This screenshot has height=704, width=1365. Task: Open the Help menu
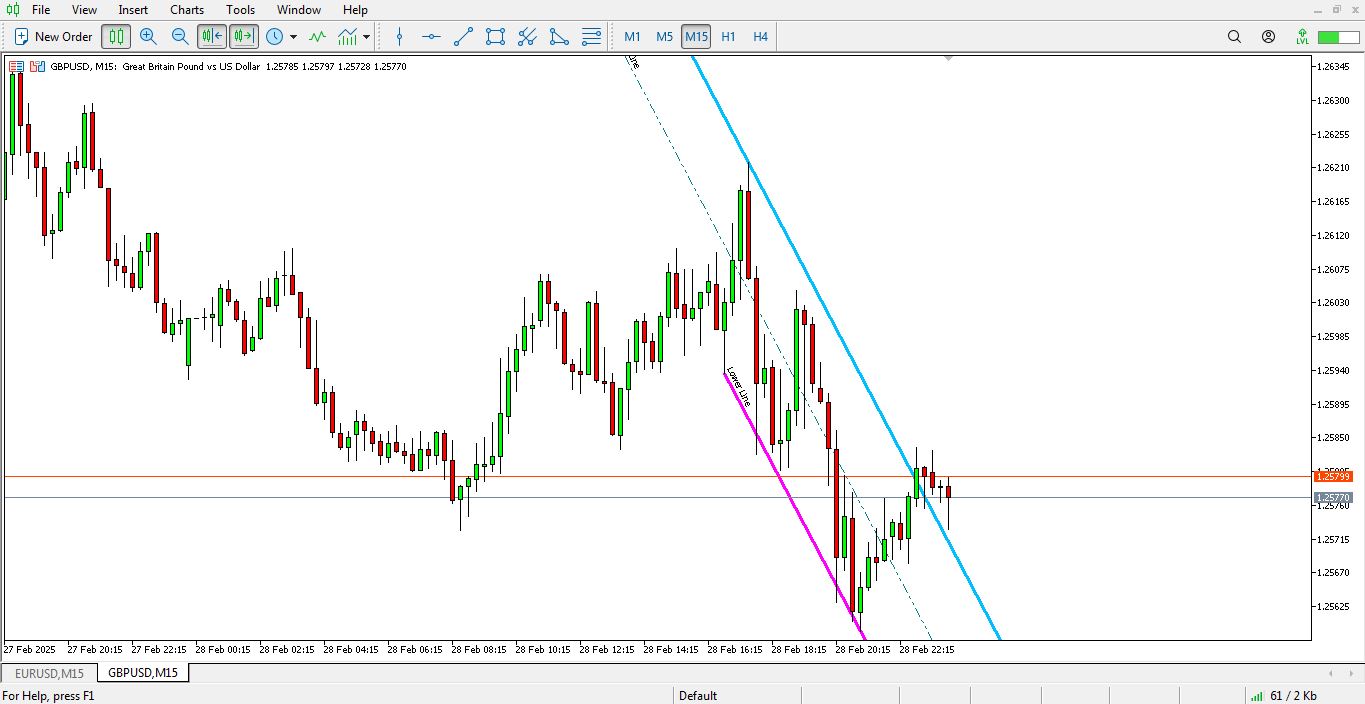point(355,10)
